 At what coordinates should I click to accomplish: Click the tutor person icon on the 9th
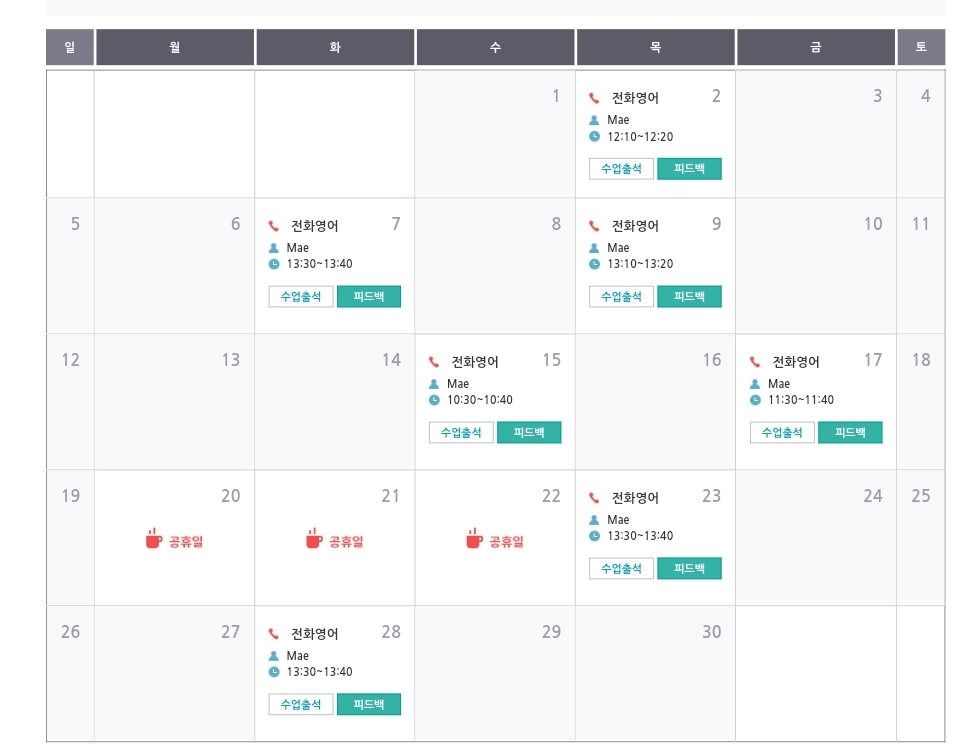coord(594,248)
